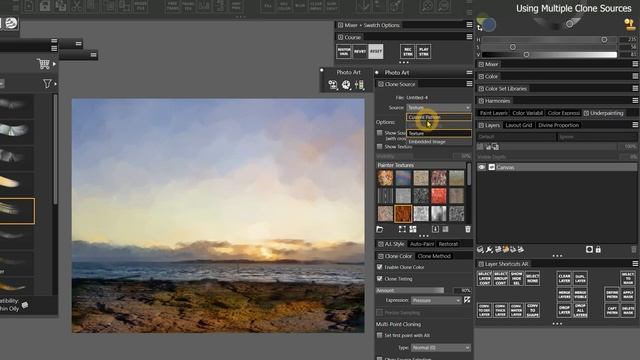Viewport: 640px width, 360px height.
Task: Open the Expression Pressure dropdown
Action: (436, 300)
